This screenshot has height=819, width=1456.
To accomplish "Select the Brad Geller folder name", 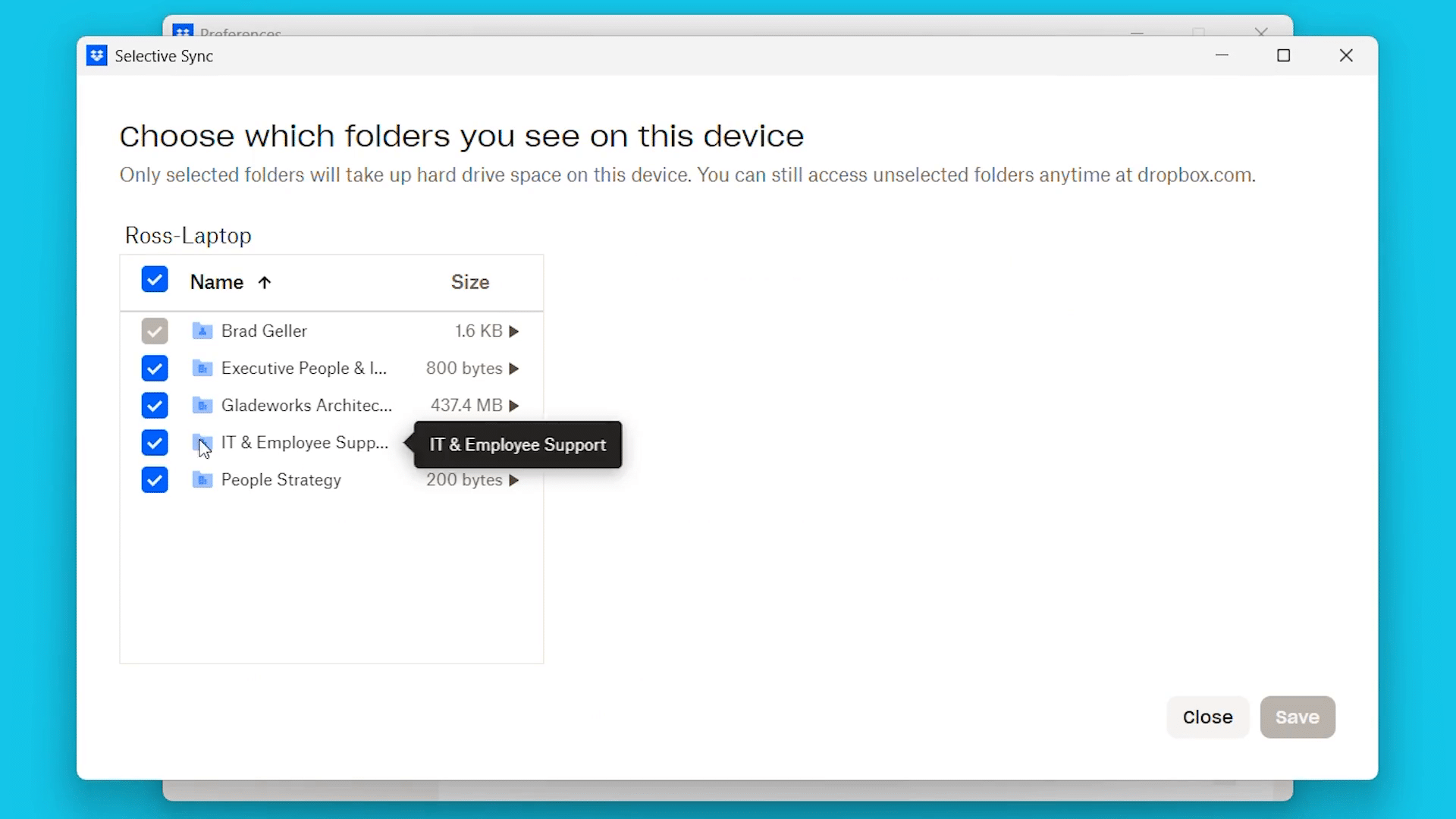I will coord(264,331).
